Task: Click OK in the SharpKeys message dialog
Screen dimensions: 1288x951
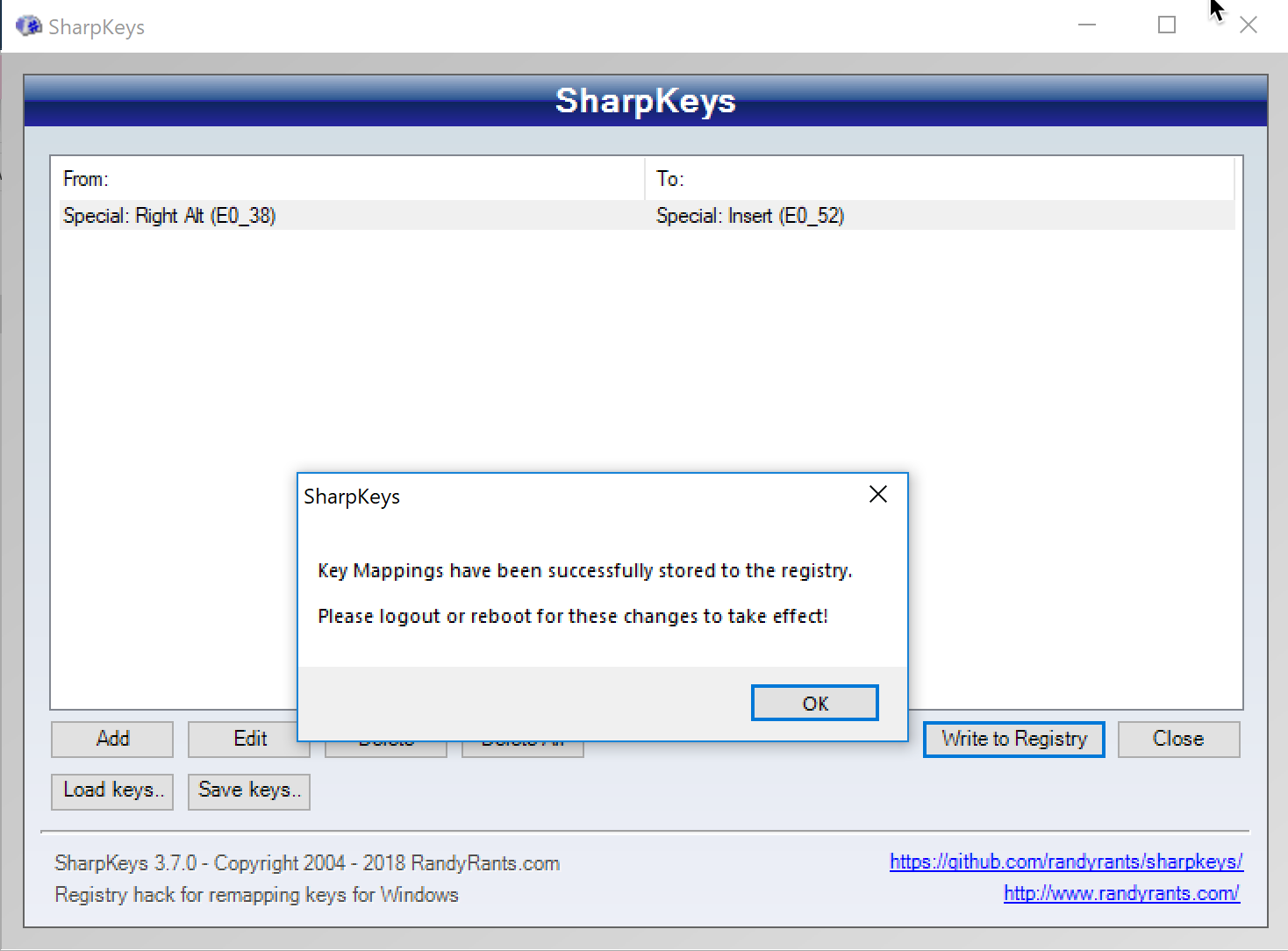Action: pyautogui.click(x=814, y=703)
